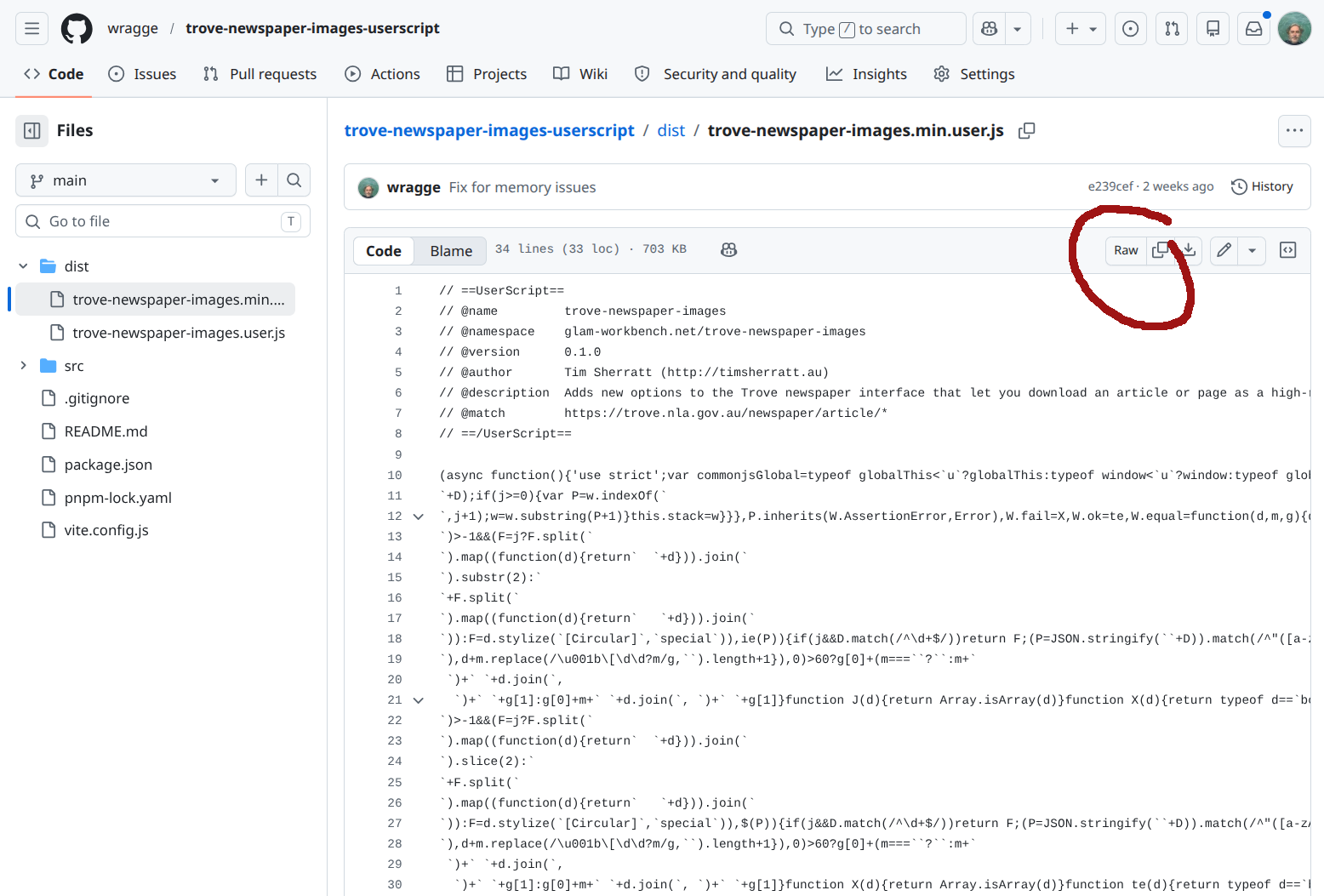This screenshot has height=896, width=1324.
Task: Open the Copilot chat icon in header
Action: (x=989, y=28)
